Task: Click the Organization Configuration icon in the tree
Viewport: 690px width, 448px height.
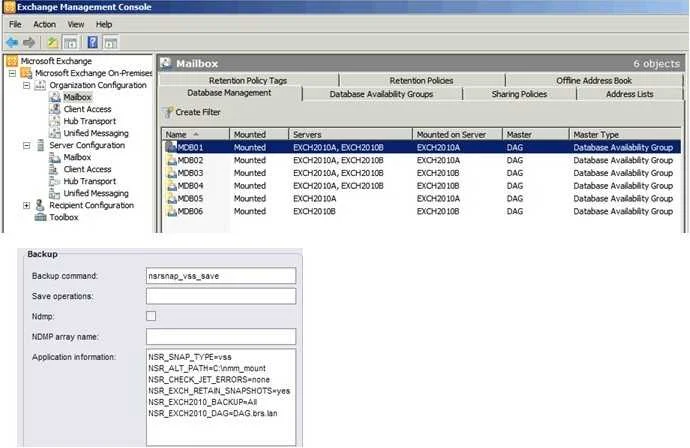Action: [x=40, y=85]
